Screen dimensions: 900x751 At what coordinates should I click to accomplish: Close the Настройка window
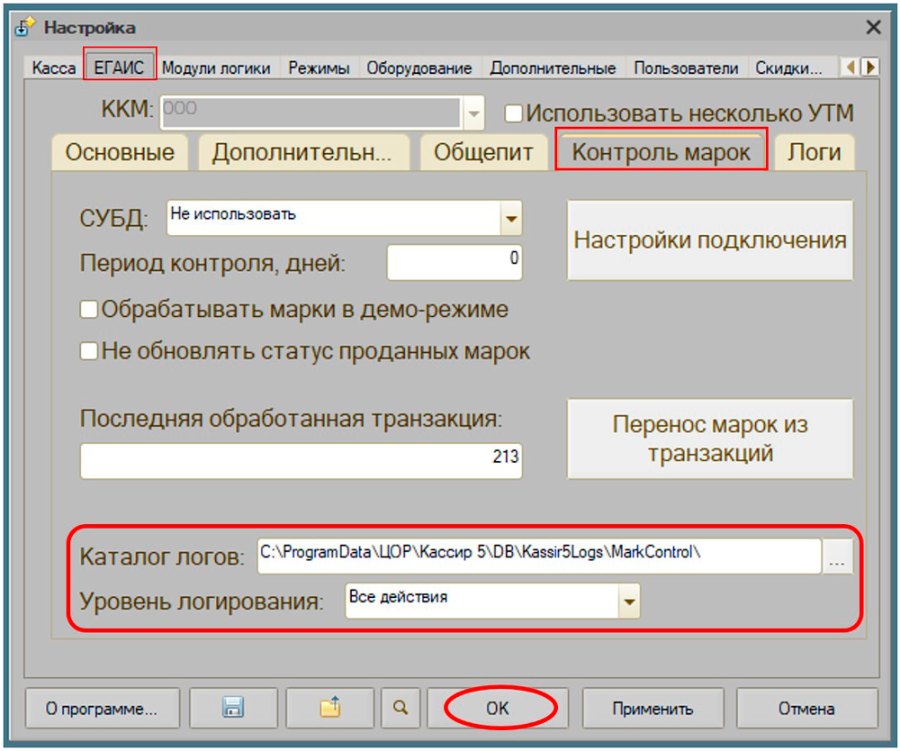tap(873, 27)
